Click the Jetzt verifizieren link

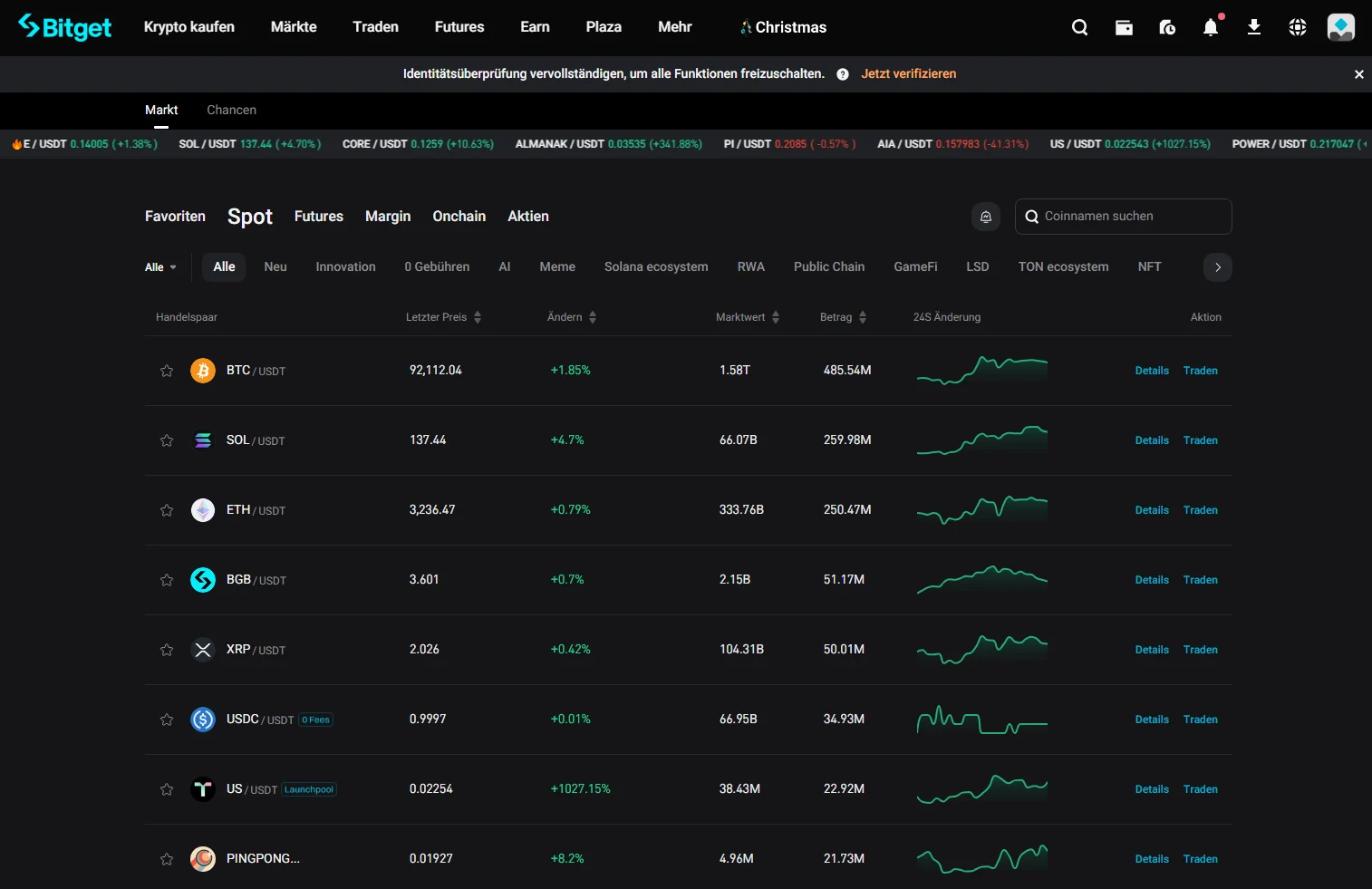909,74
